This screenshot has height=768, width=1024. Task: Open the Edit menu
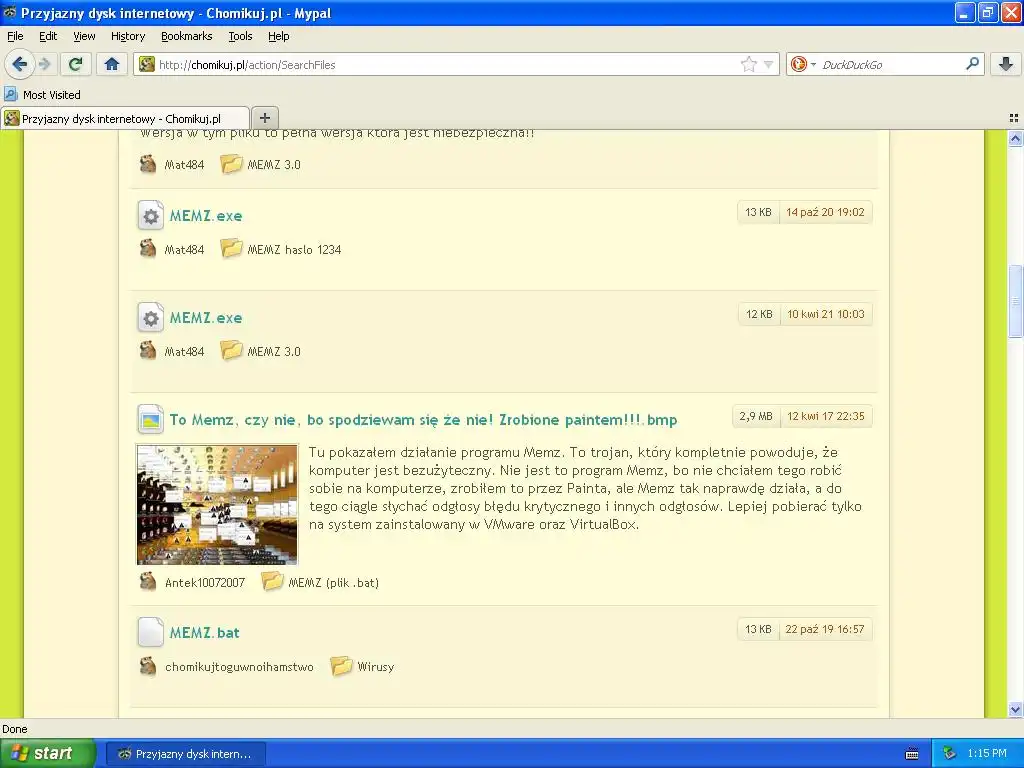coord(48,36)
